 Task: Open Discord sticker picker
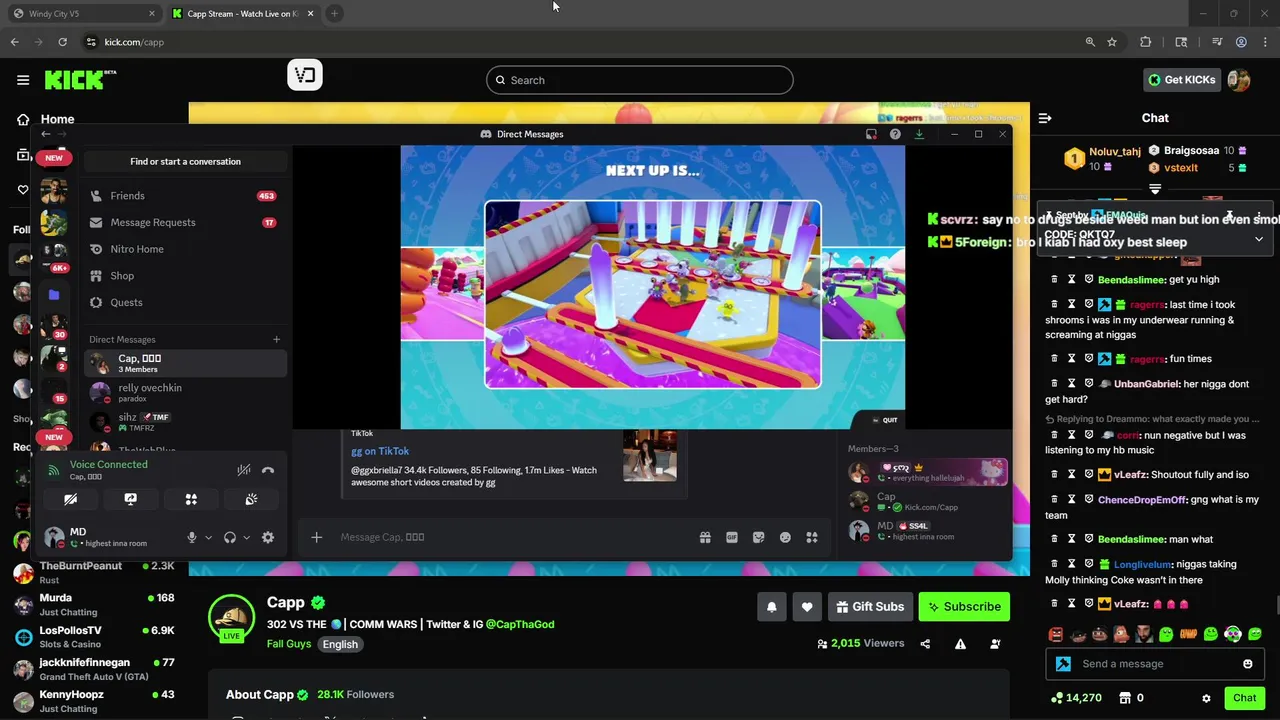tap(759, 537)
